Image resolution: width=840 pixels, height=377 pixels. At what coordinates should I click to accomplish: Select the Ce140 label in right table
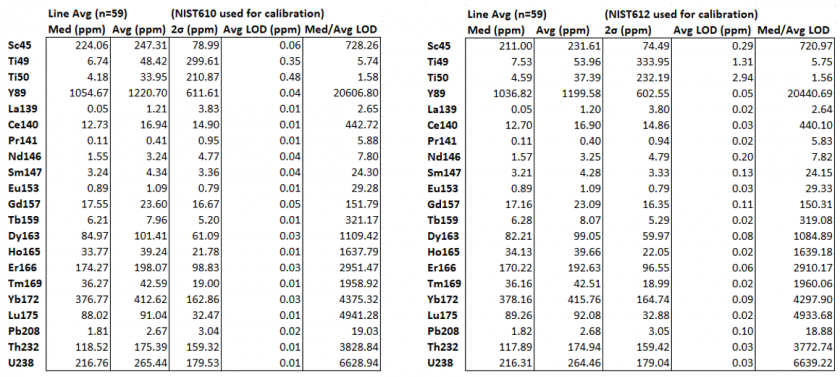pyautogui.click(x=444, y=125)
